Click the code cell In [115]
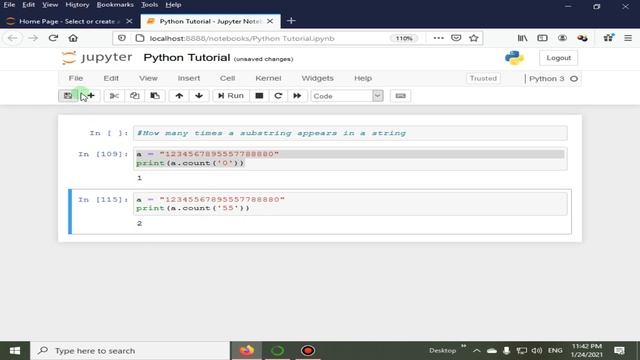 pyautogui.click(x=350, y=204)
